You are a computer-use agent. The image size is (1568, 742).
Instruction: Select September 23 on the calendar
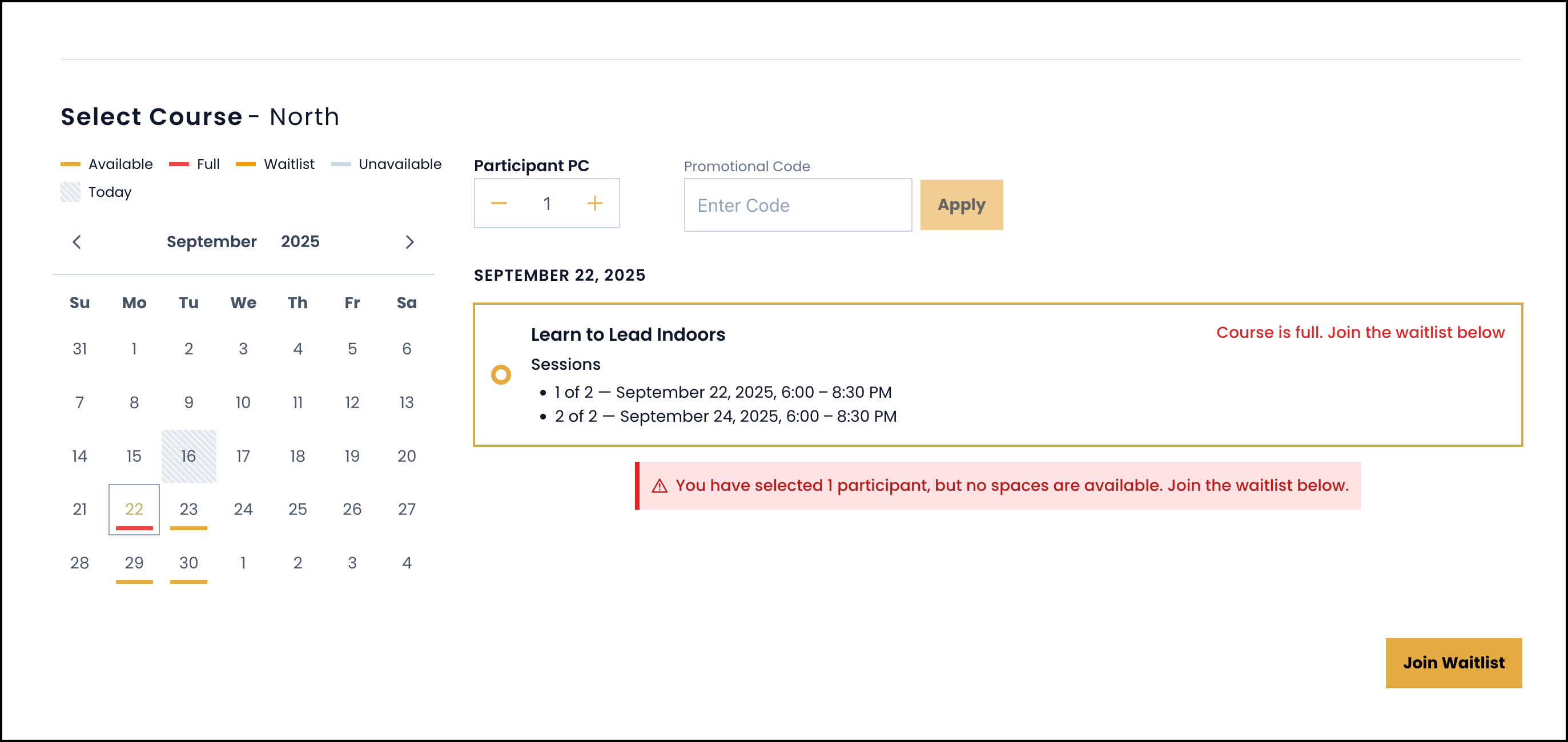[188, 510]
